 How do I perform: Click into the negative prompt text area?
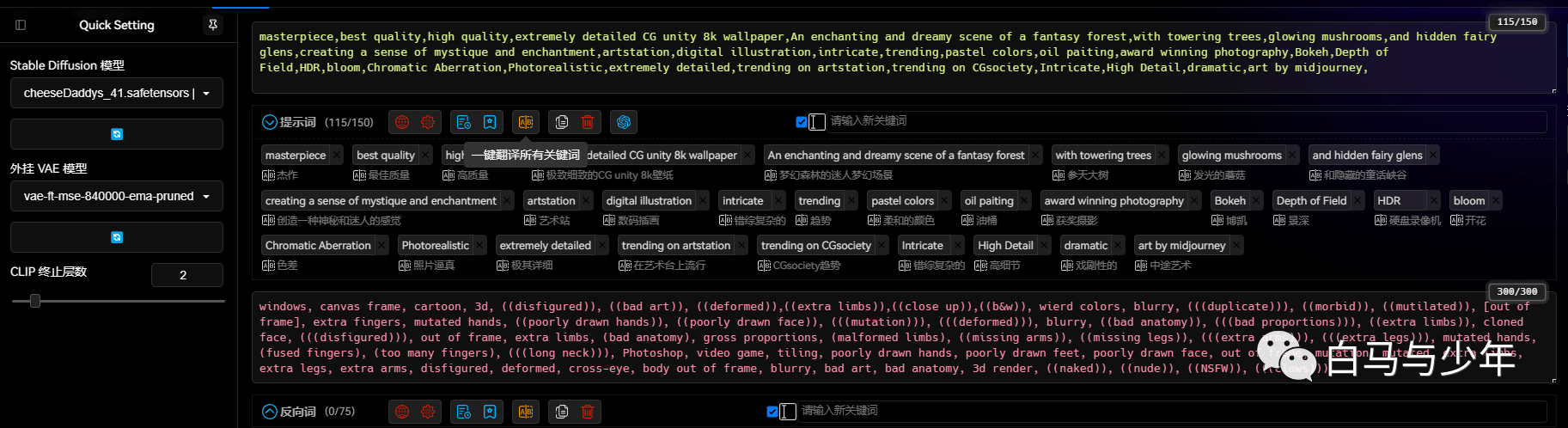(904, 337)
